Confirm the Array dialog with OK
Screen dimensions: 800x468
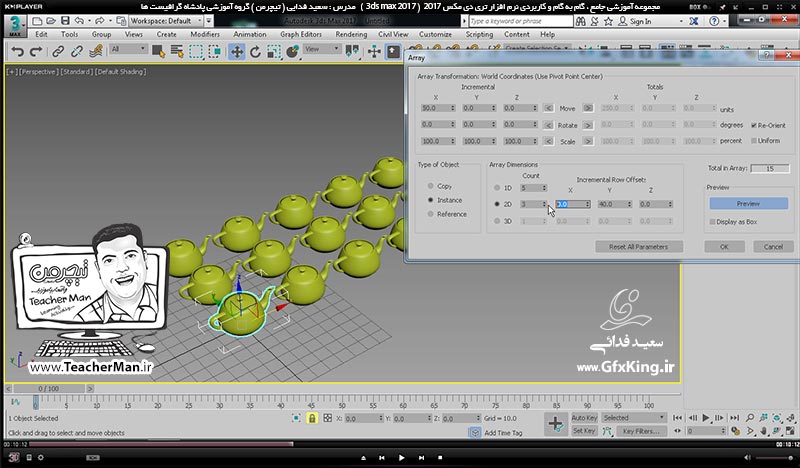(724, 247)
